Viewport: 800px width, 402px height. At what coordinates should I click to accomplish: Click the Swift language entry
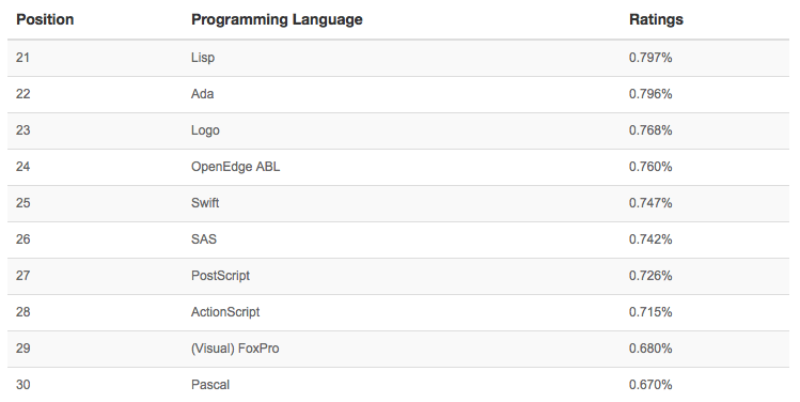pos(205,203)
